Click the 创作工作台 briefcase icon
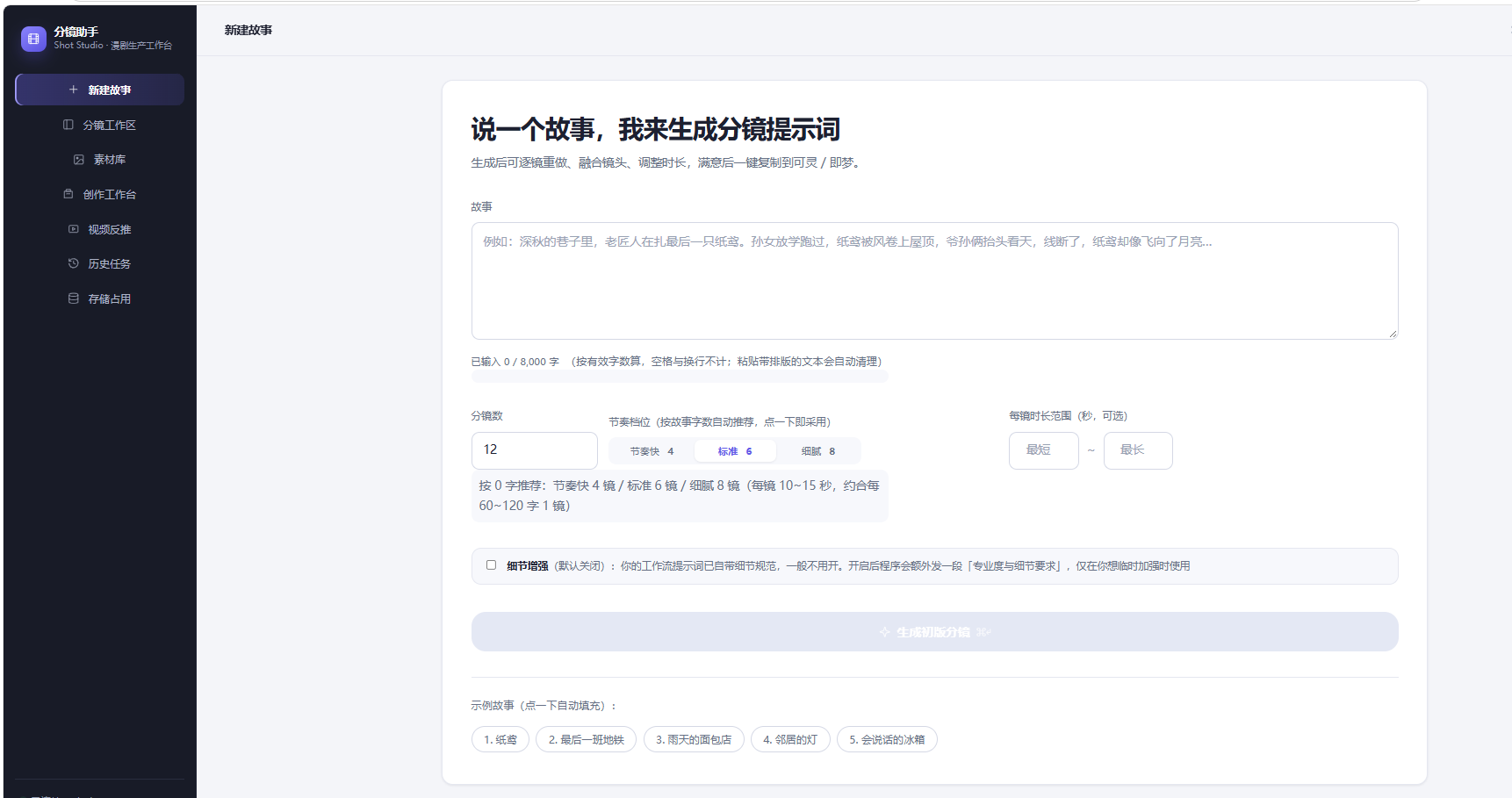 click(68, 194)
